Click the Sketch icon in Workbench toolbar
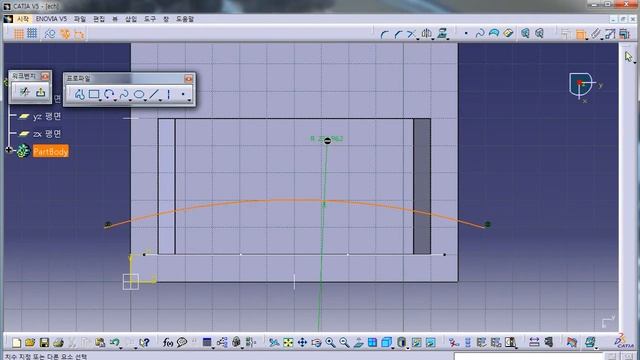Viewport: 640px width, 360px height. [25, 92]
